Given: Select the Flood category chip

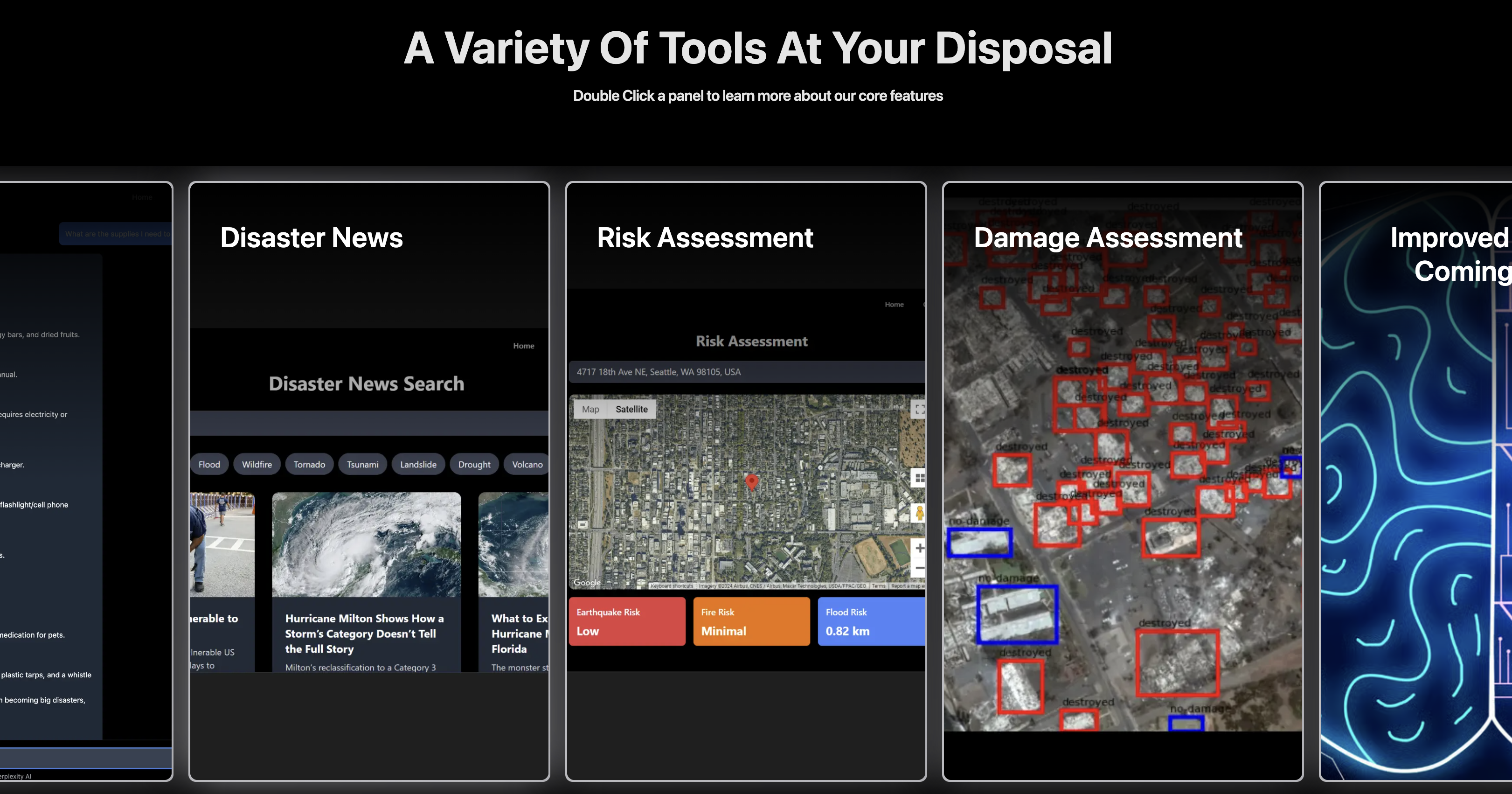Looking at the screenshot, I should pos(209,465).
